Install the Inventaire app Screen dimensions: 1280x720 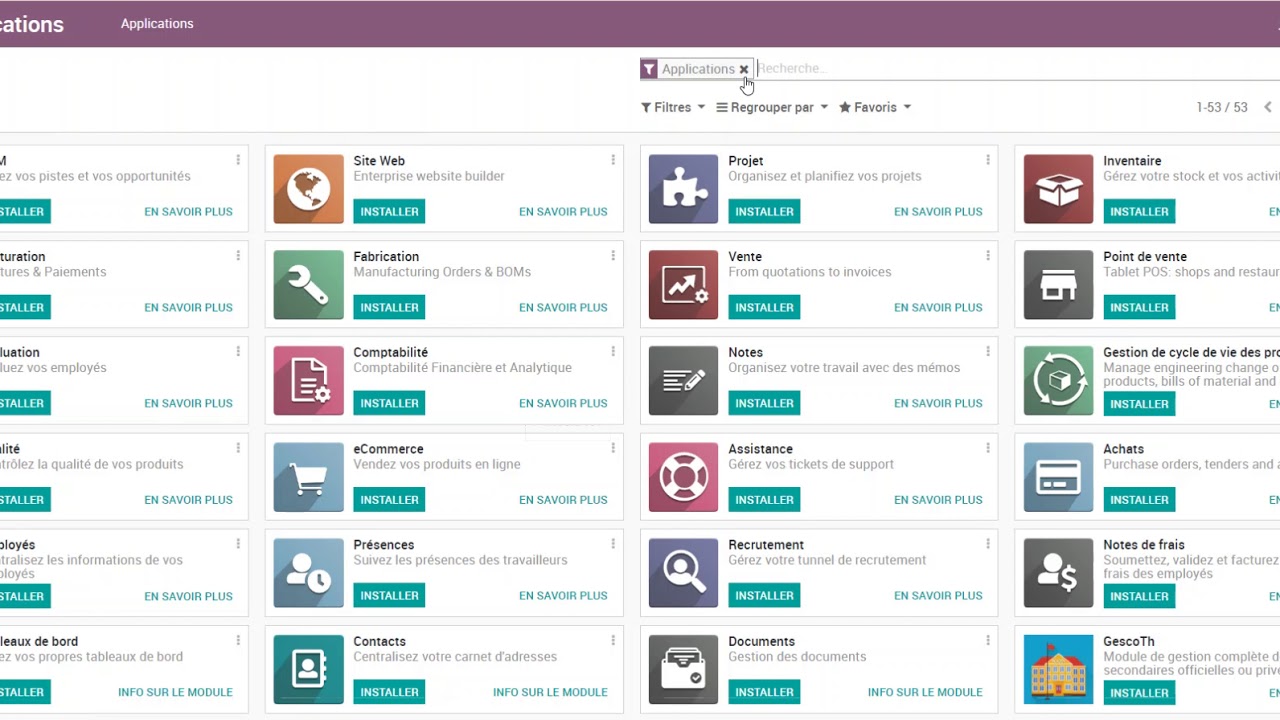(x=1139, y=211)
